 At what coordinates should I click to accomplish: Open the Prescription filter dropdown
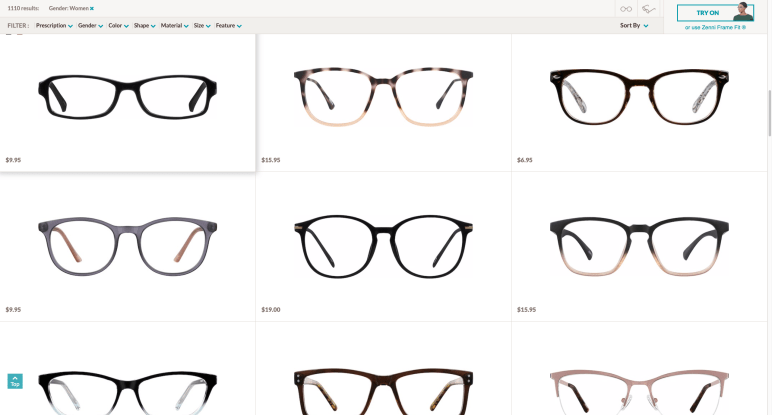(54, 26)
